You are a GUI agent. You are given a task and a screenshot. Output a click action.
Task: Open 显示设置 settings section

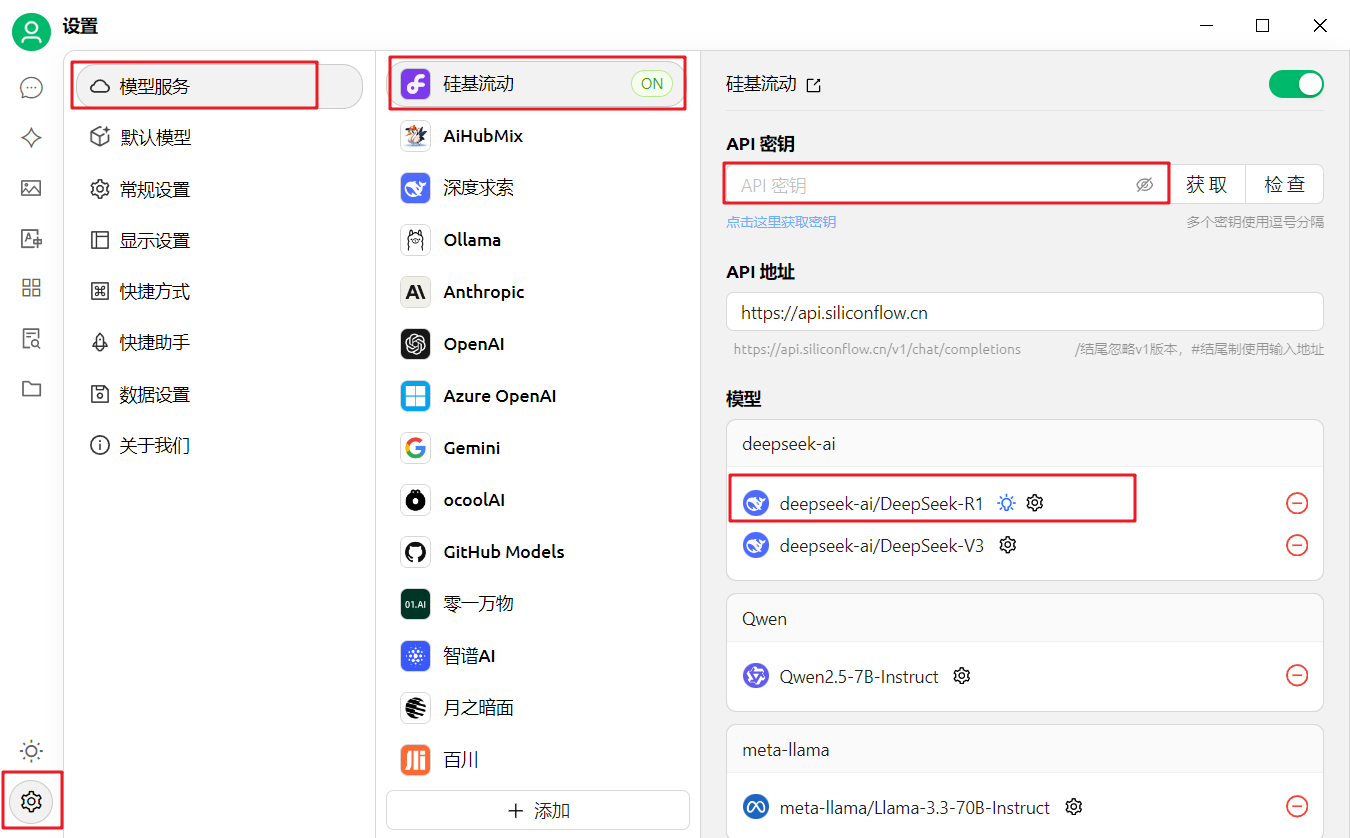[x=218, y=240]
